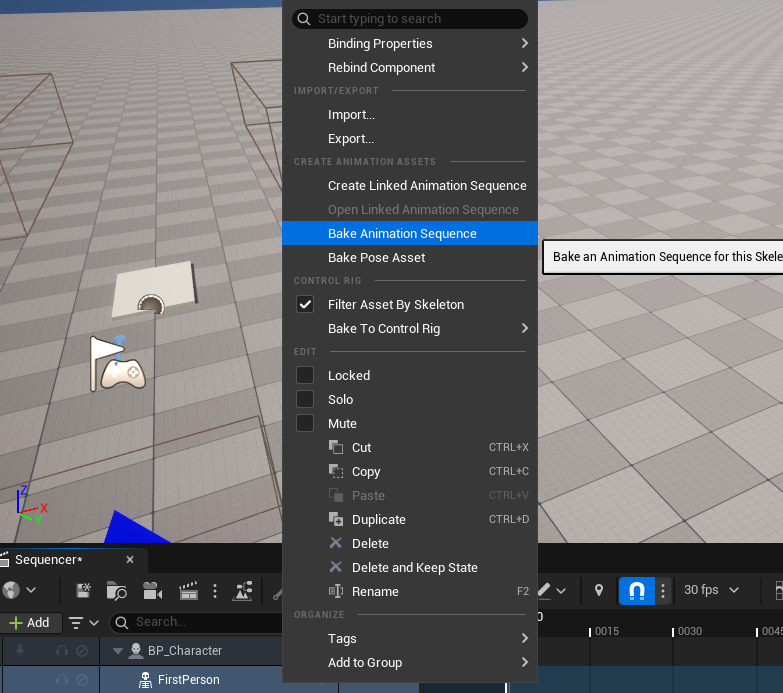
Task: Open the track filter options dropdown
Action: point(83,623)
